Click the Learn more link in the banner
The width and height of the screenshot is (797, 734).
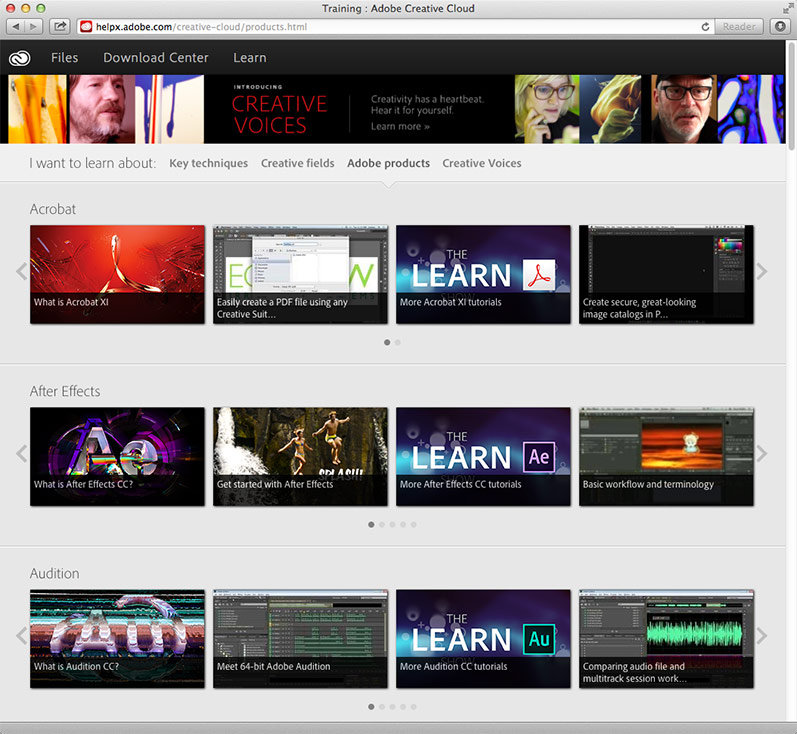pyautogui.click(x=400, y=127)
